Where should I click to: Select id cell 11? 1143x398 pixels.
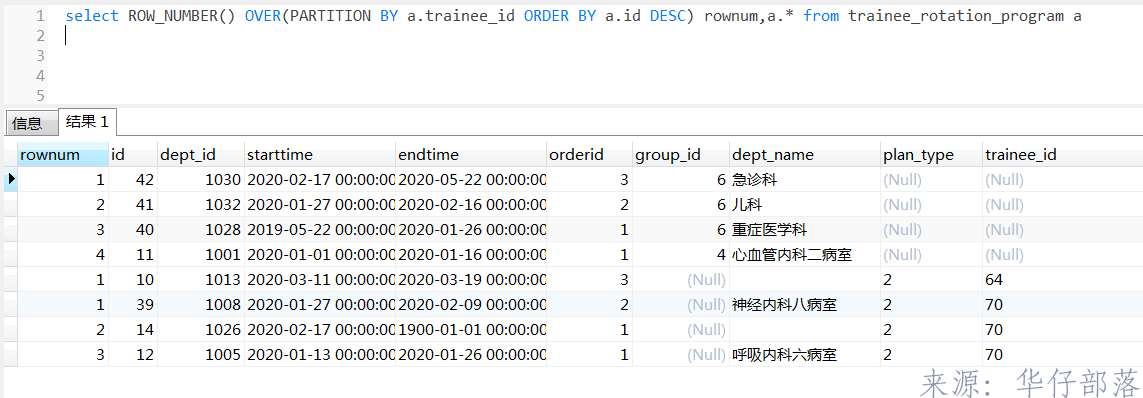[x=133, y=255]
